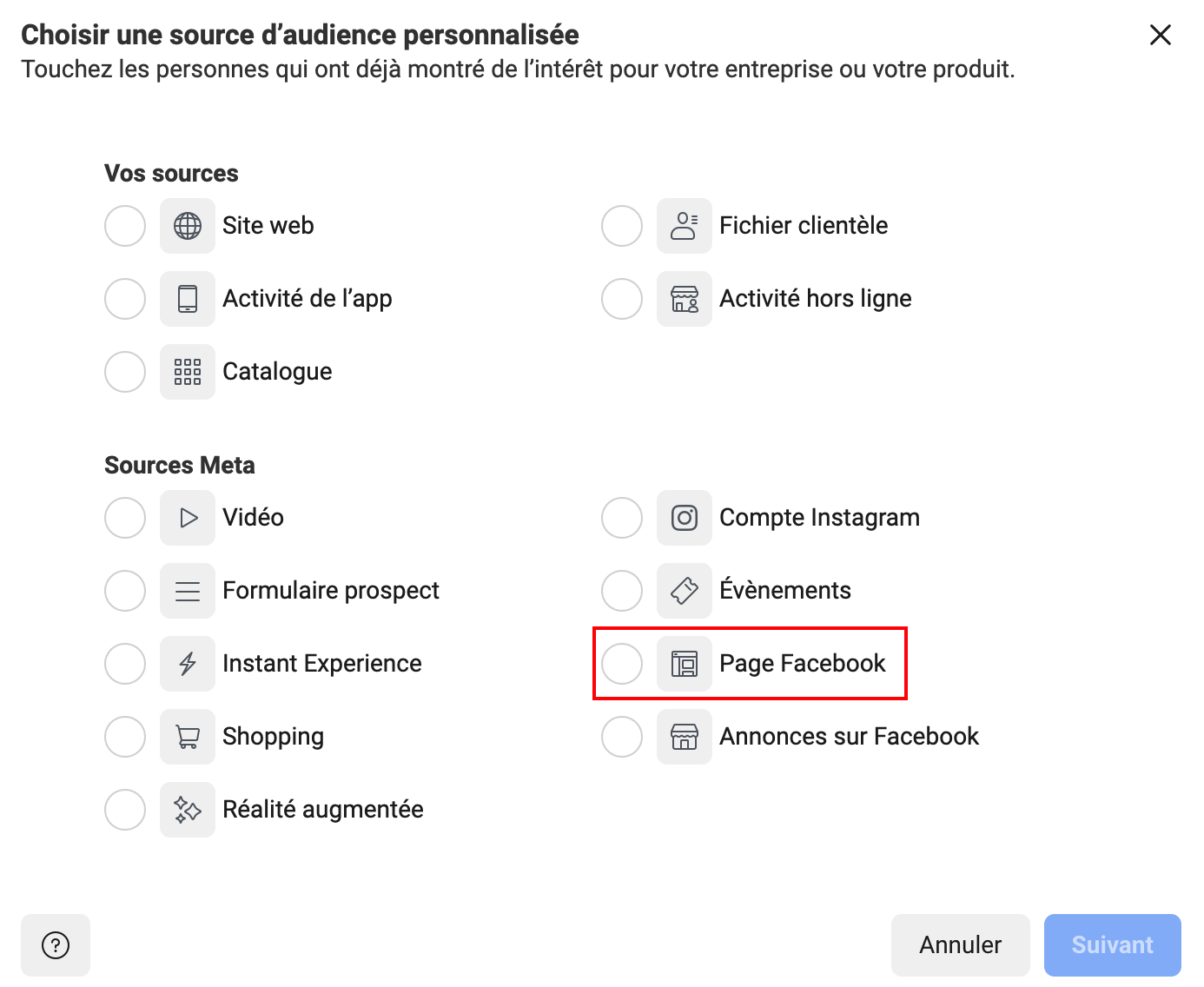This screenshot has width=1204, height=987.
Task: Select the Fichier clientèle radio button
Action: 622,226
